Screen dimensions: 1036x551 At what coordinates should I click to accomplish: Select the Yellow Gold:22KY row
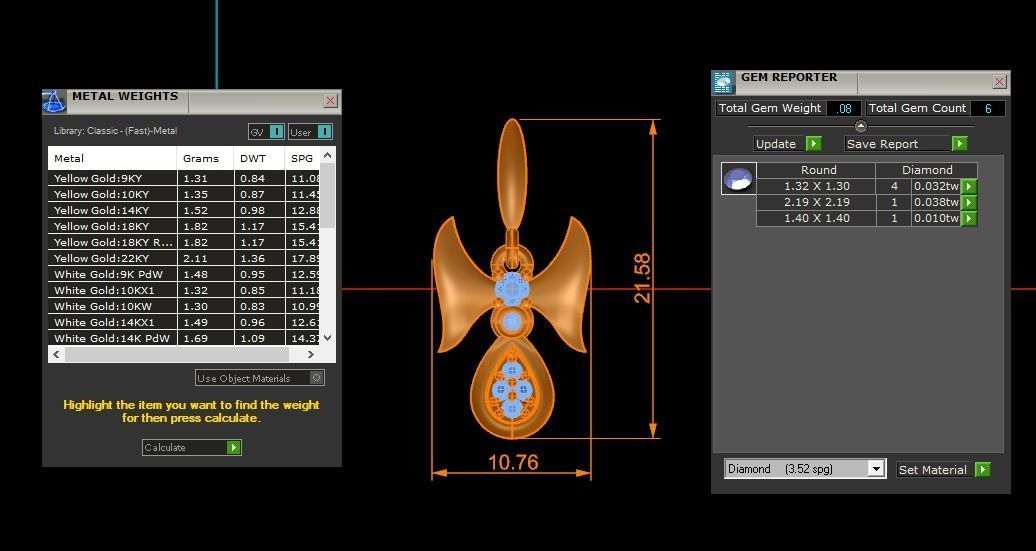click(x=184, y=258)
